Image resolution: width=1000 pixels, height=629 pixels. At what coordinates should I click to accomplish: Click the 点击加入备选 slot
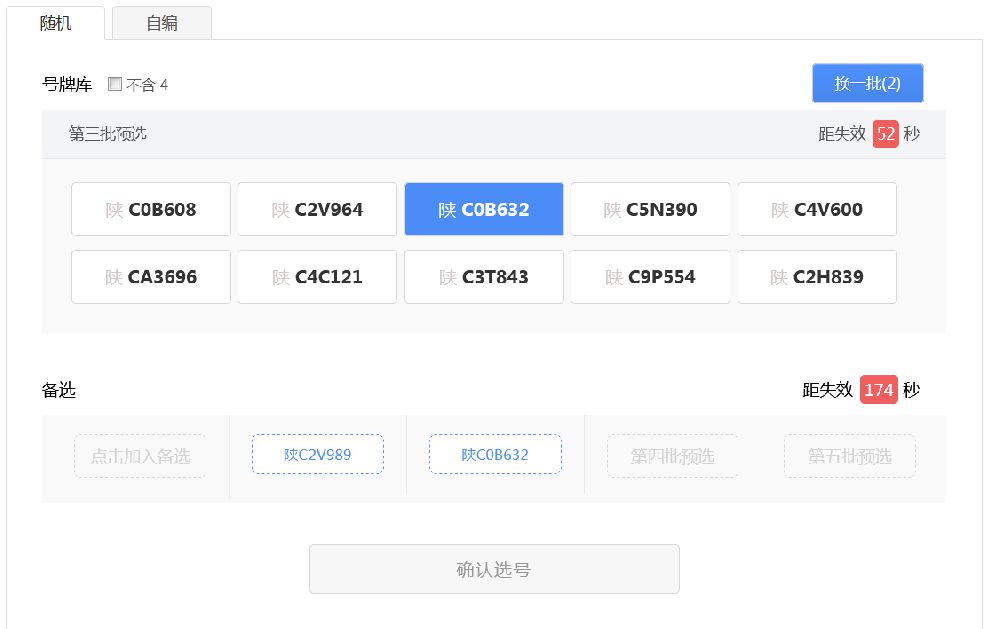140,456
